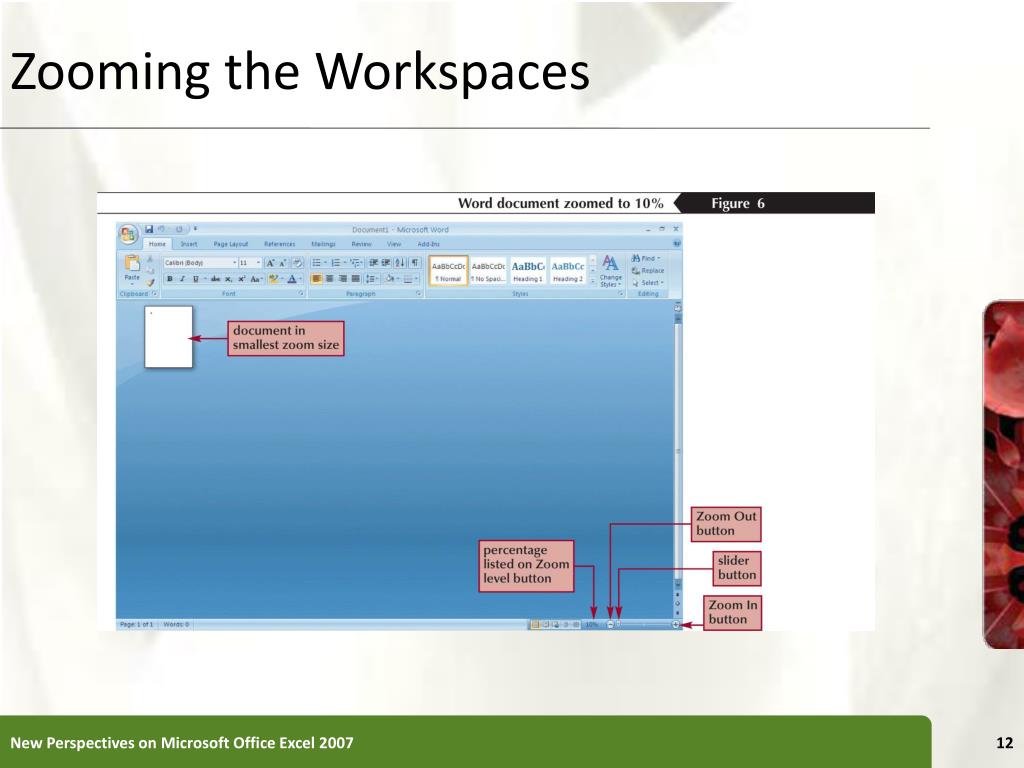Click the Clear Formatting icon
Image resolution: width=1024 pixels, height=768 pixels.
point(298,263)
